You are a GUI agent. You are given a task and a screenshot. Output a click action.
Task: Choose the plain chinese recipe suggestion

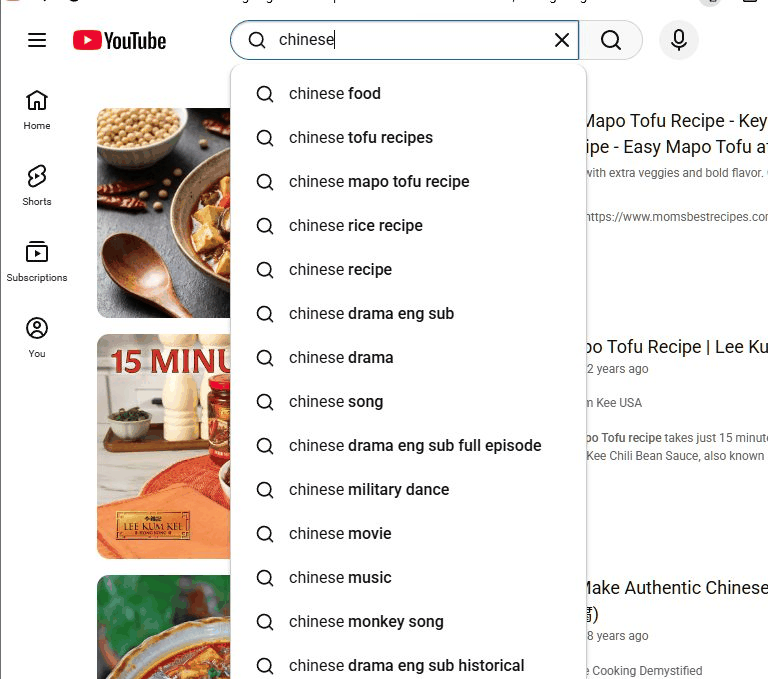(408, 269)
